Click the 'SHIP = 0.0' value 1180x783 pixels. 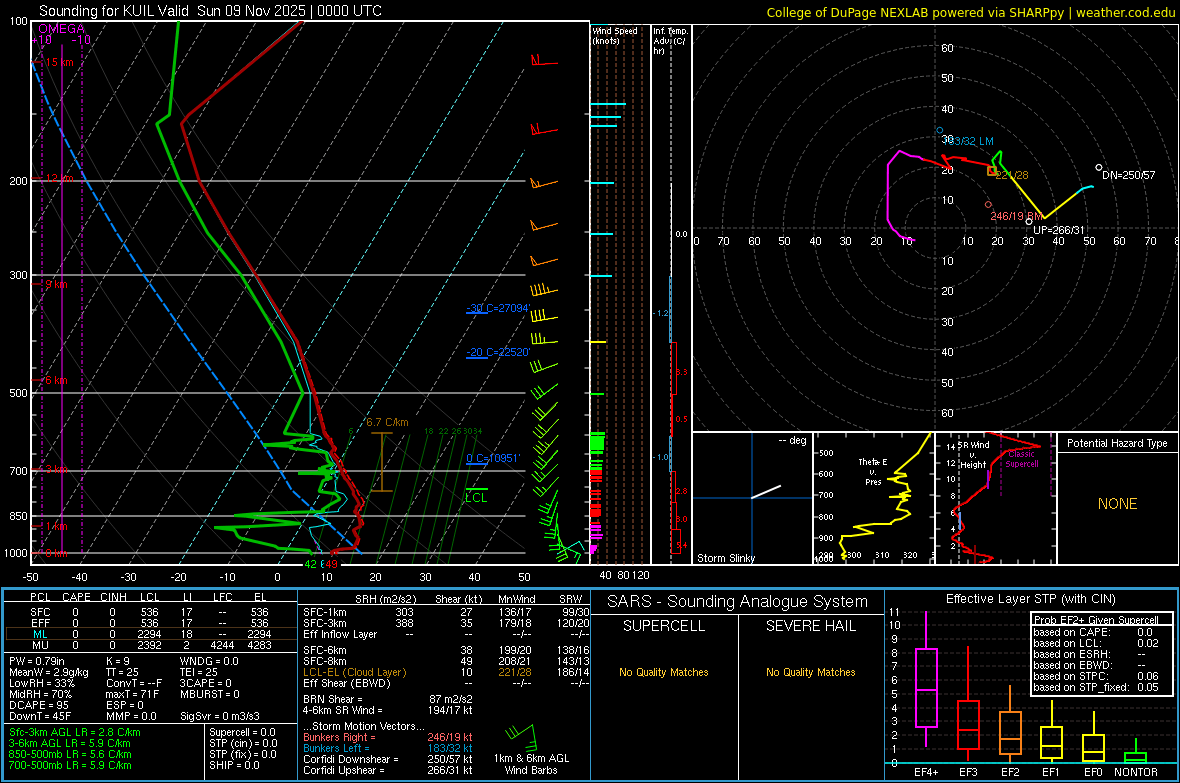[232, 765]
